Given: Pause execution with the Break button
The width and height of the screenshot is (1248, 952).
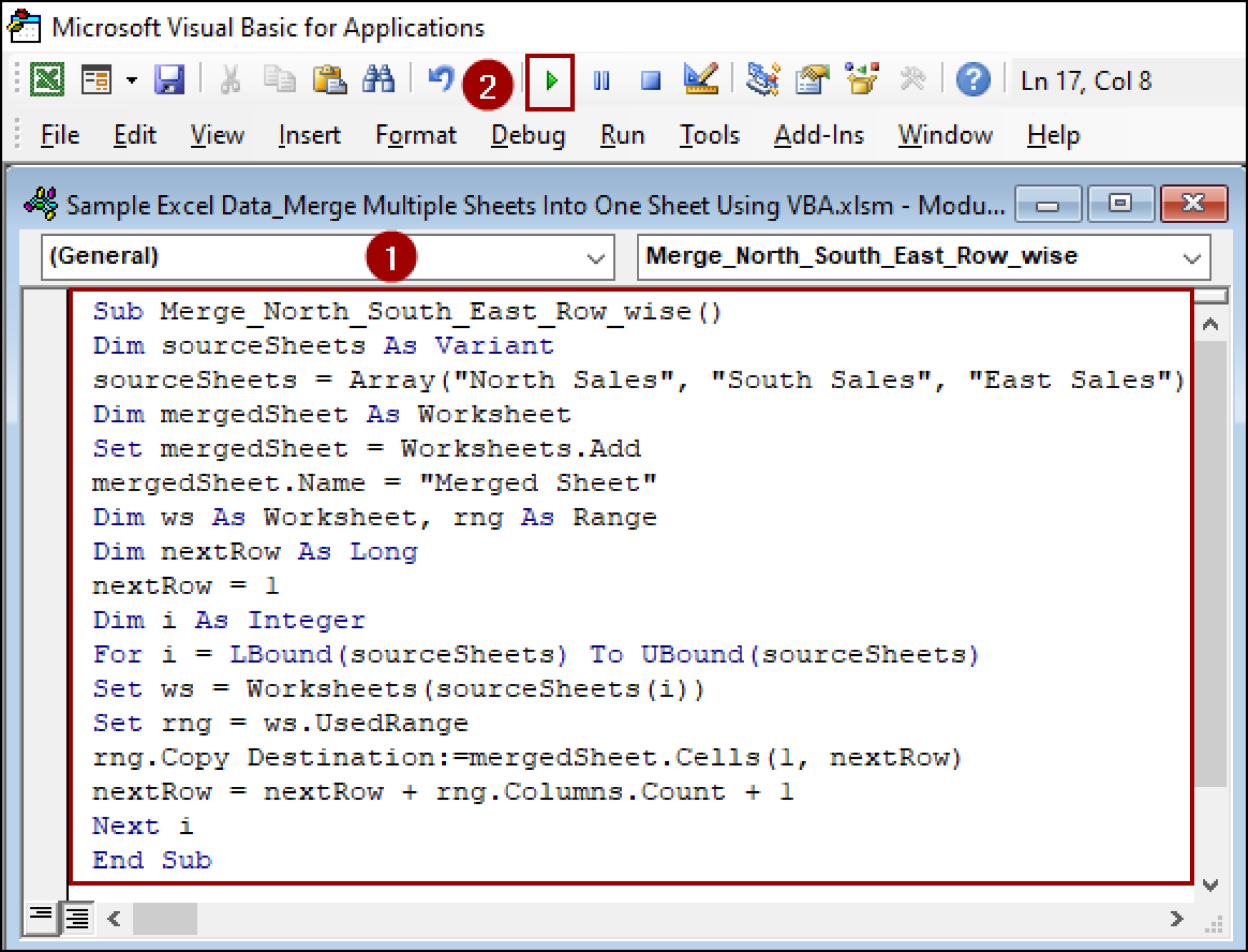Looking at the screenshot, I should (600, 79).
